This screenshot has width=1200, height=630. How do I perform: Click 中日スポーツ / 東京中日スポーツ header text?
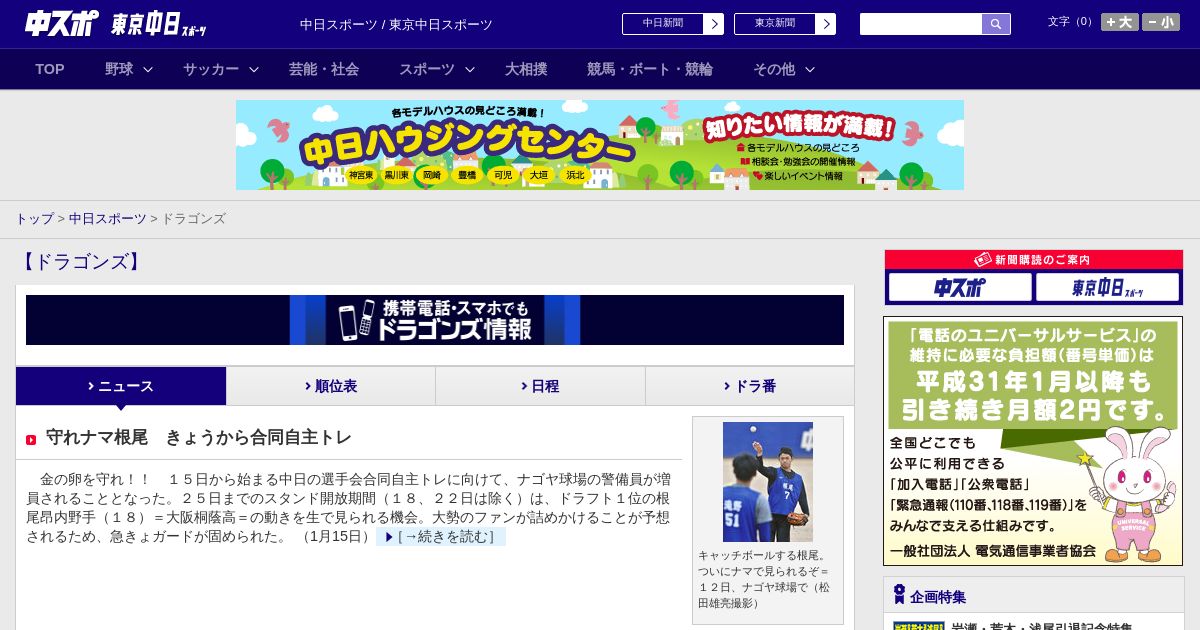point(396,25)
